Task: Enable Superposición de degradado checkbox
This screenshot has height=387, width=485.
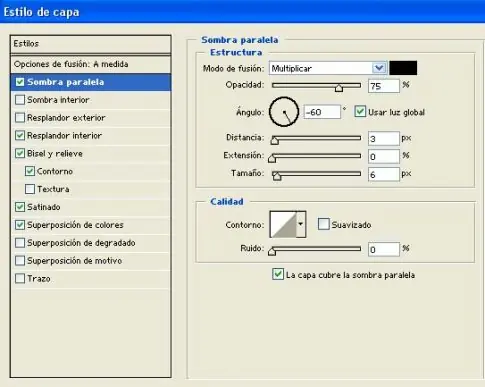Action: [20, 243]
